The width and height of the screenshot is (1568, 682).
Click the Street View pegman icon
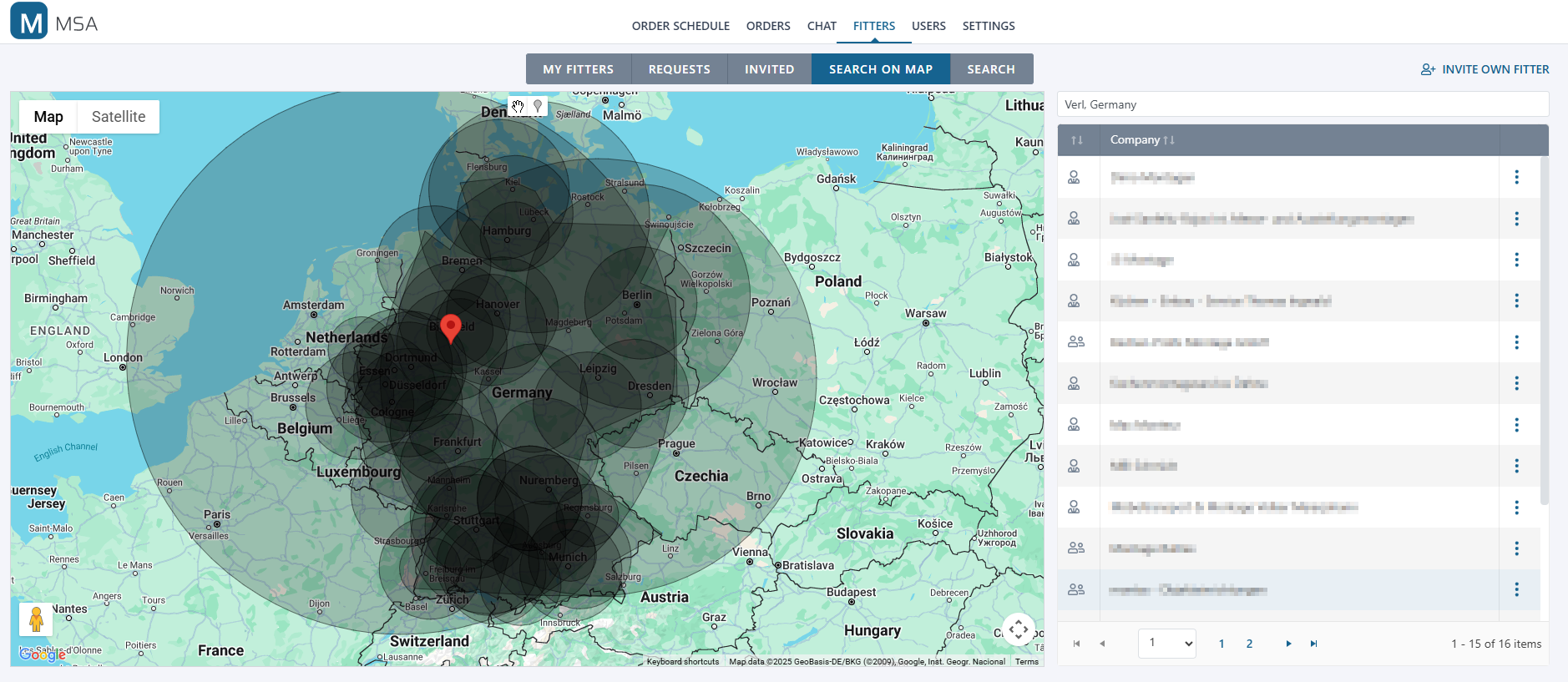36,619
